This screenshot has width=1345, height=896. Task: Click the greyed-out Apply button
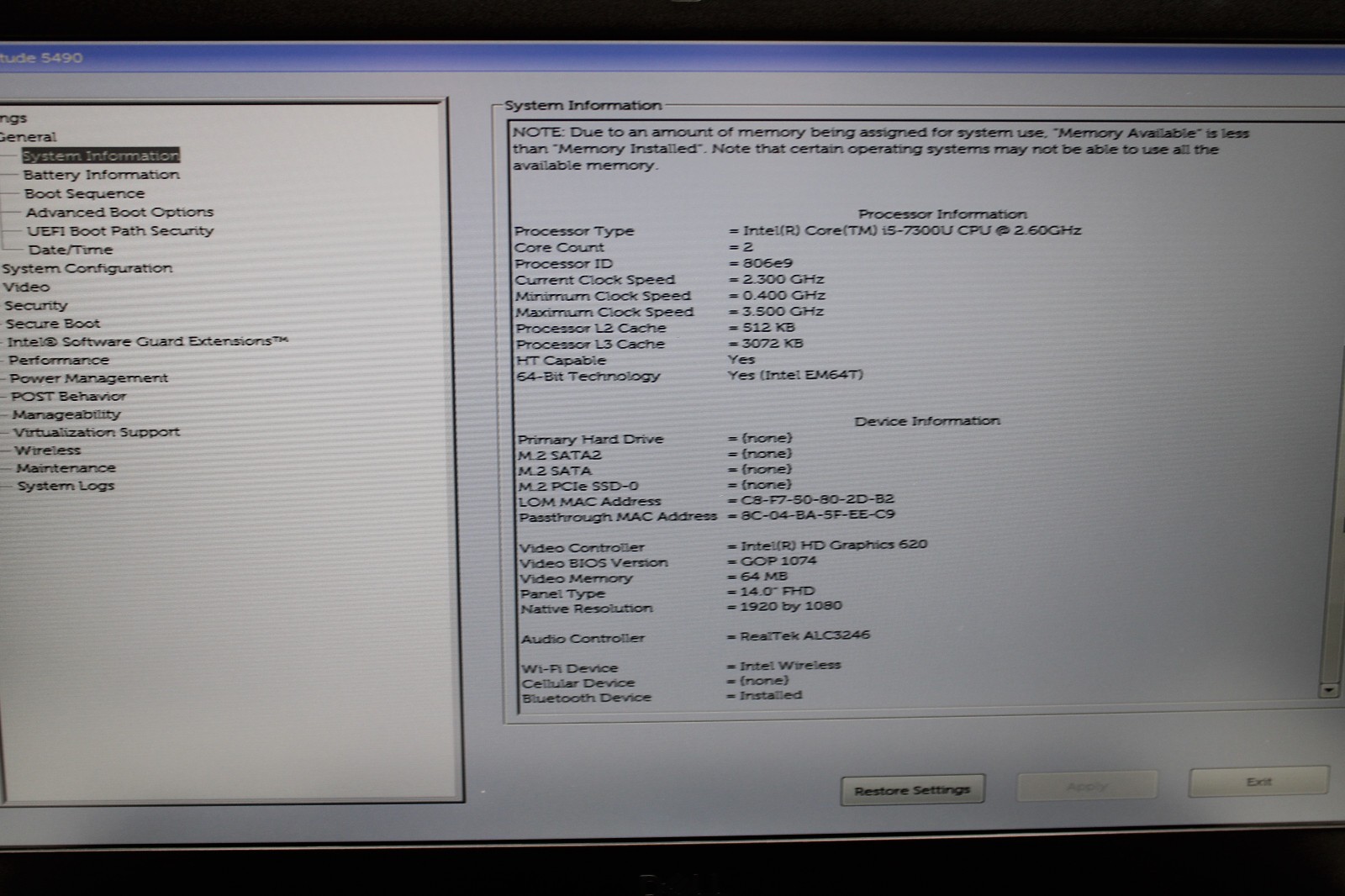[x=1087, y=786]
